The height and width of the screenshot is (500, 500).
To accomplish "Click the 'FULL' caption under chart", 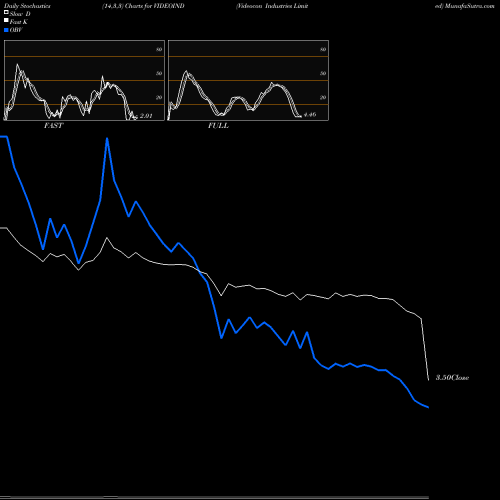I will (218, 126).
